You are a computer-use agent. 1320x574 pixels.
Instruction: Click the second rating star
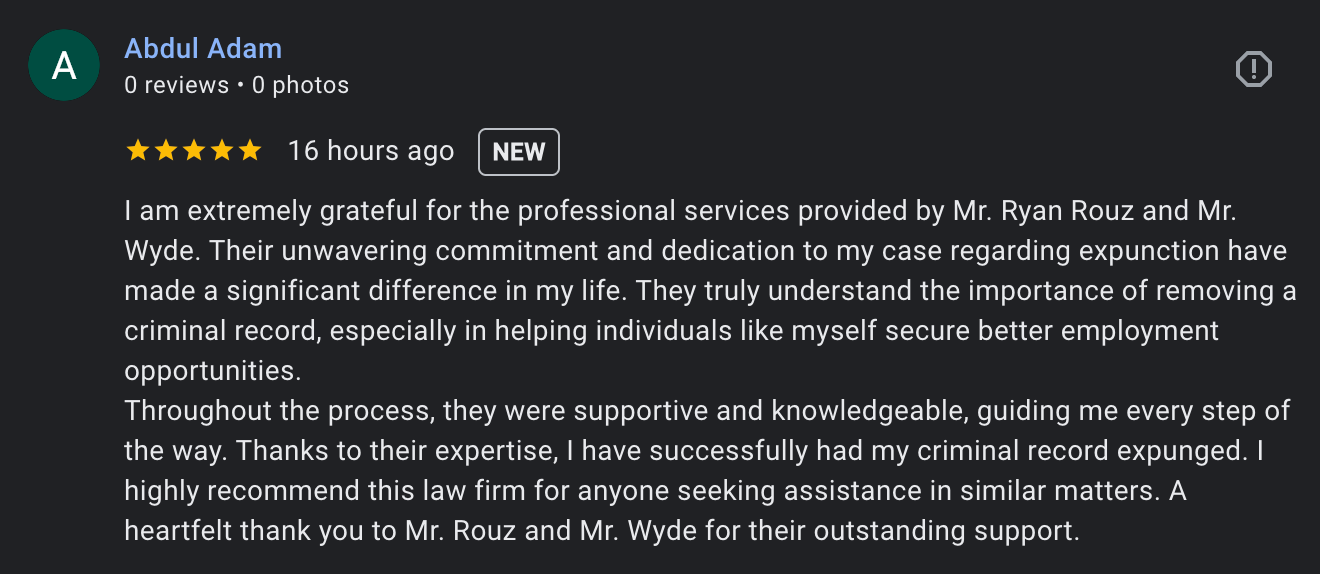[x=165, y=151]
